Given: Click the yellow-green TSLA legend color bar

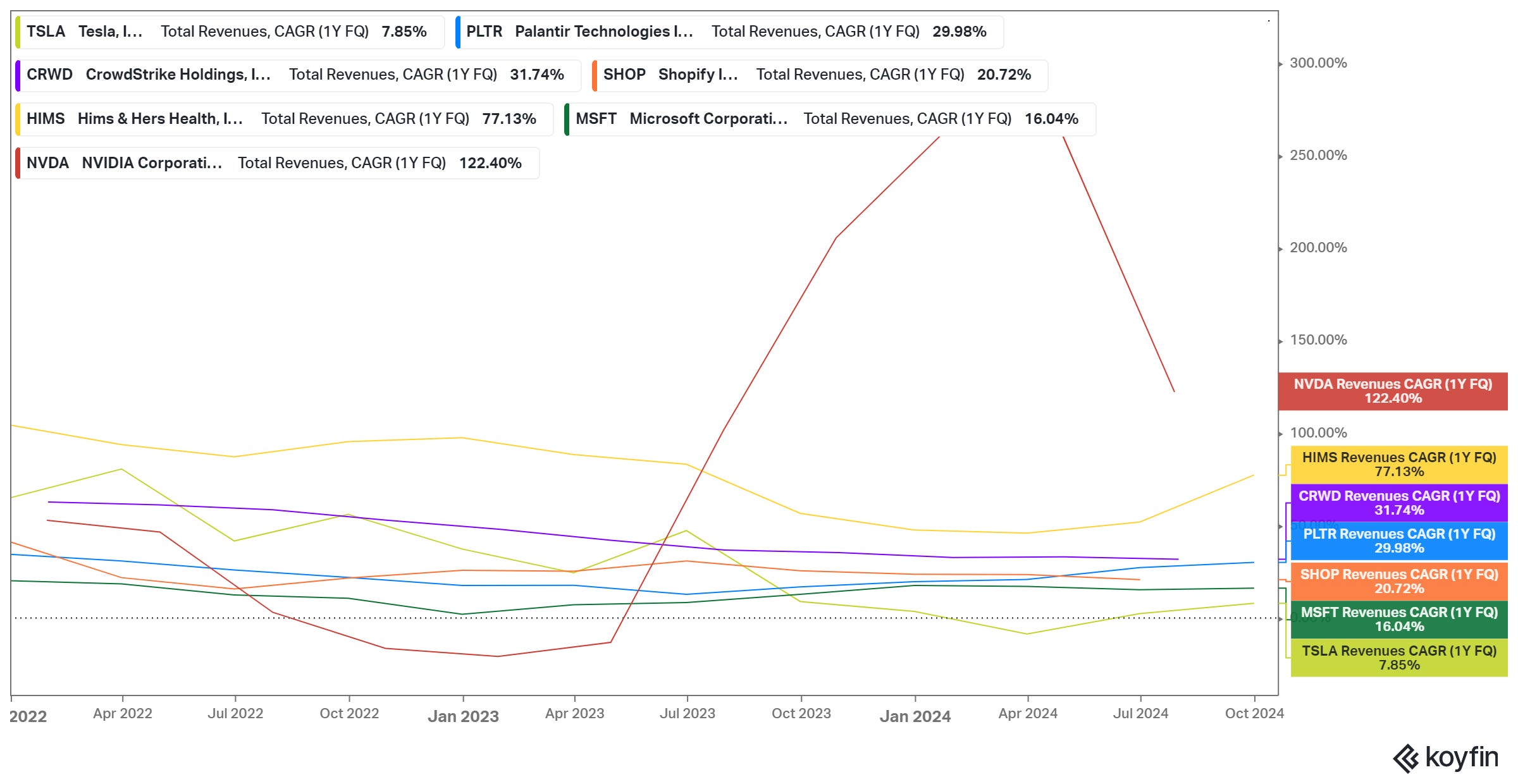Looking at the screenshot, I should point(18,32).
